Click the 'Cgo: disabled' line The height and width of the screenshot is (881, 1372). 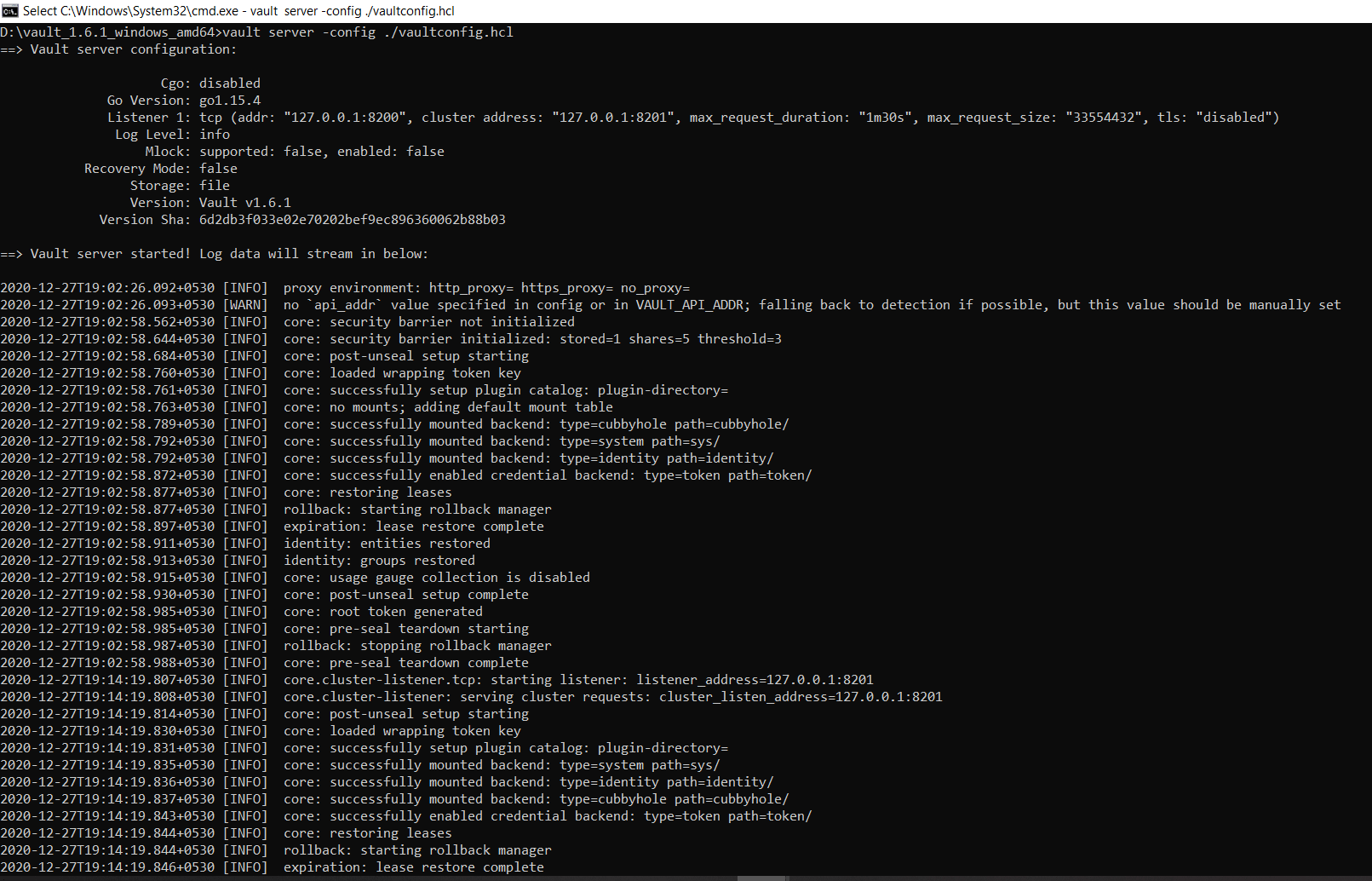pyautogui.click(x=210, y=83)
